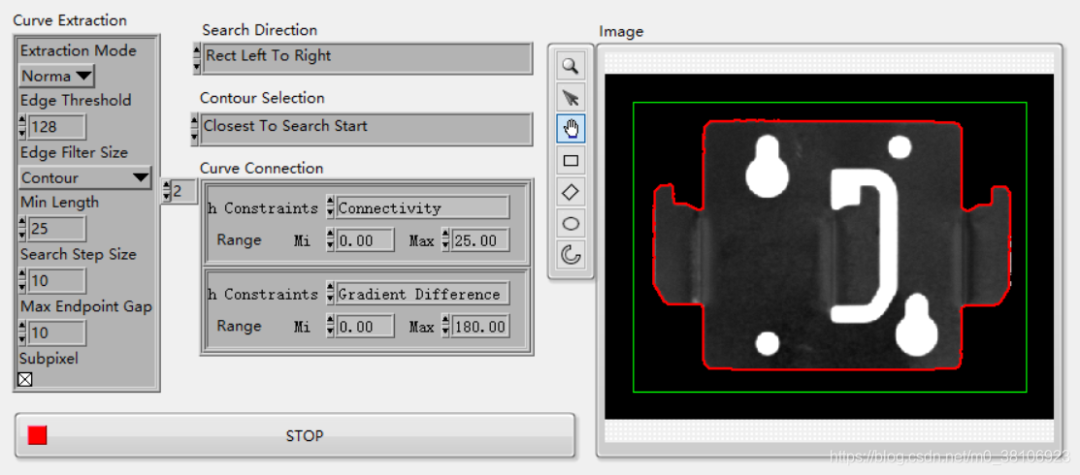Click the Contour Selection ring selector

point(366,129)
